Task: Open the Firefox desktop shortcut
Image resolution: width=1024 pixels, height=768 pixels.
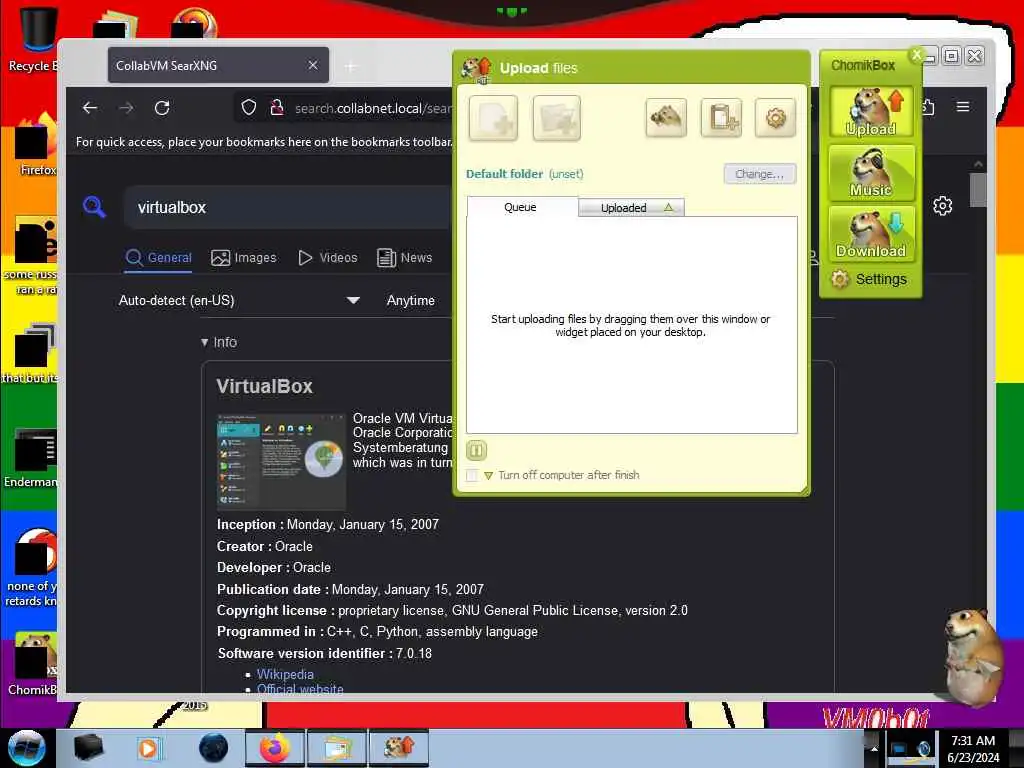Action: click(x=36, y=145)
